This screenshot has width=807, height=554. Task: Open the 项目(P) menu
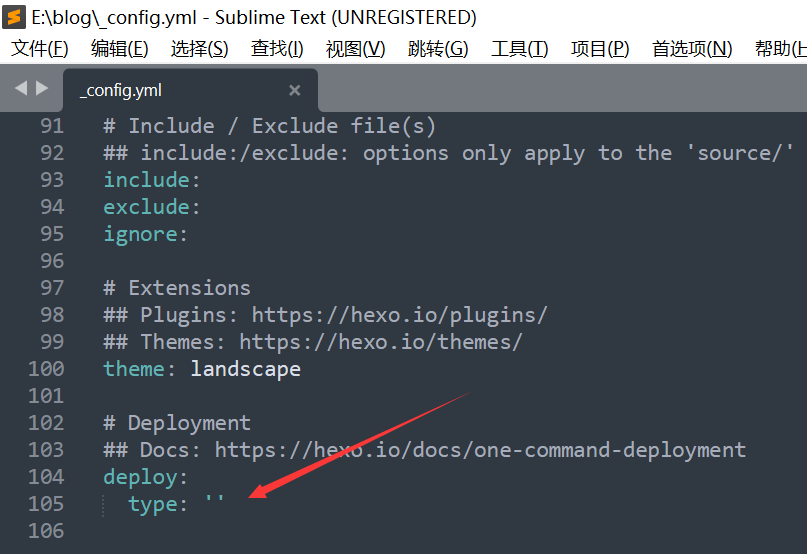(600, 49)
